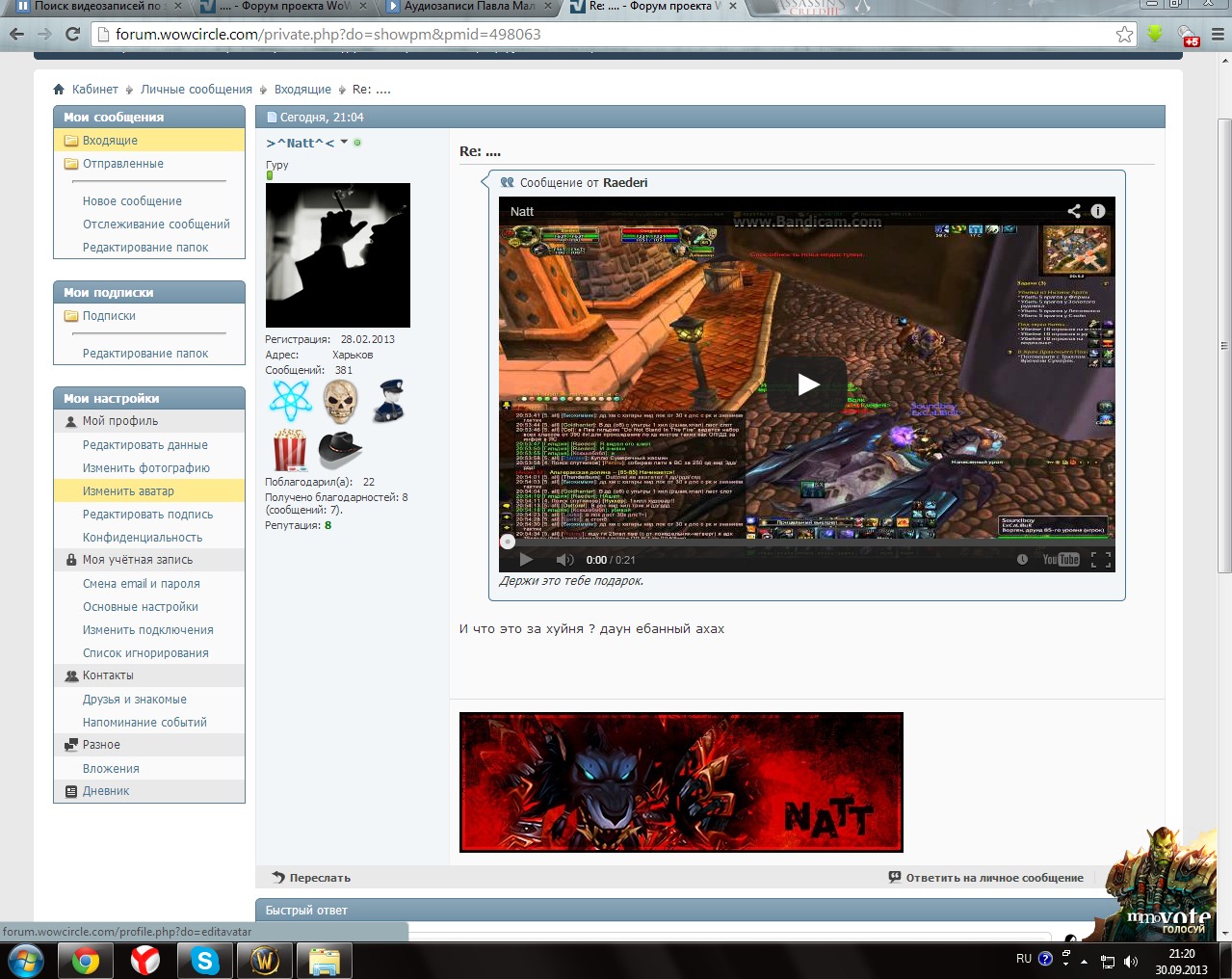Open the Chrome menu icon

click(1218, 34)
